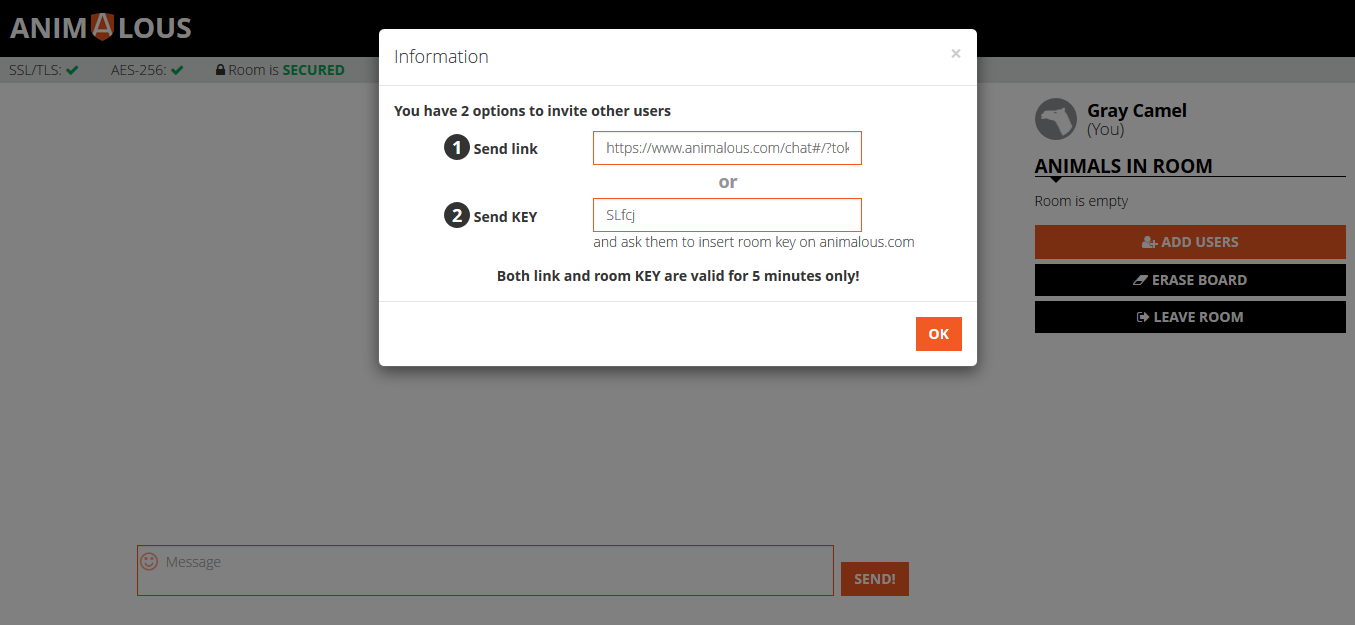Click the Animalous logo shield icon
Screen dimensions: 1355x625
[102, 27]
